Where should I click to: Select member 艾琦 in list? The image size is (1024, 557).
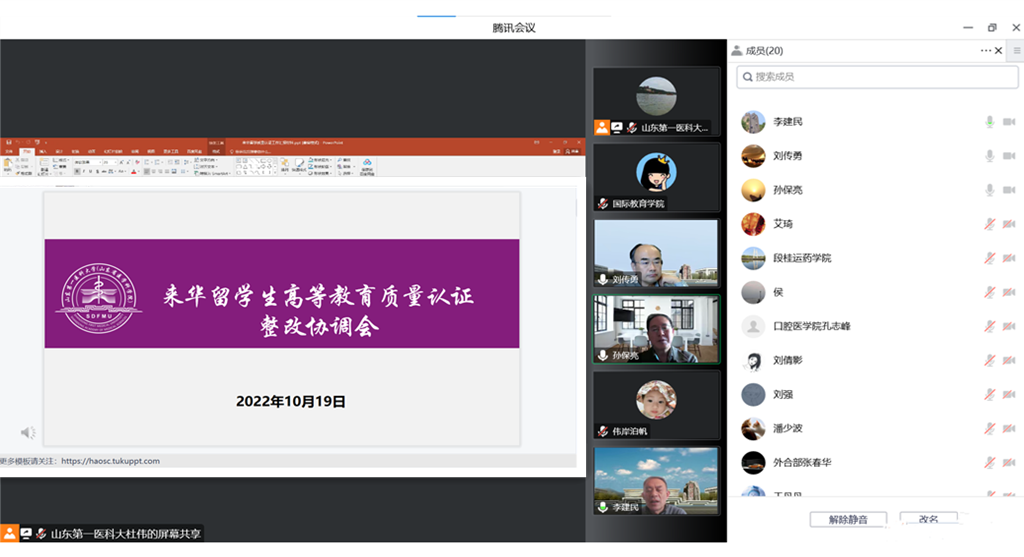coord(877,224)
